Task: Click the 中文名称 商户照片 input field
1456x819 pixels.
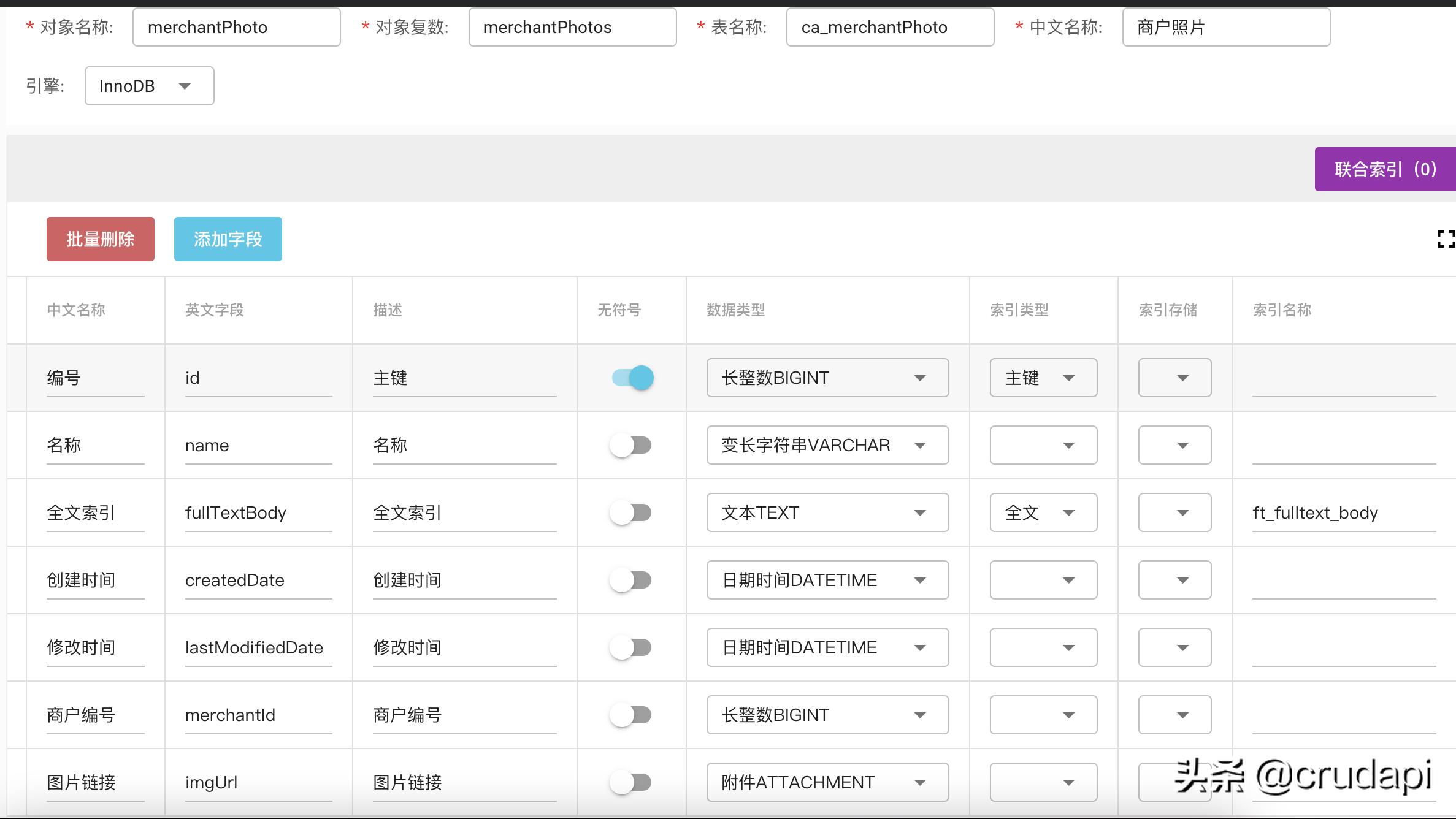Action: (1225, 27)
